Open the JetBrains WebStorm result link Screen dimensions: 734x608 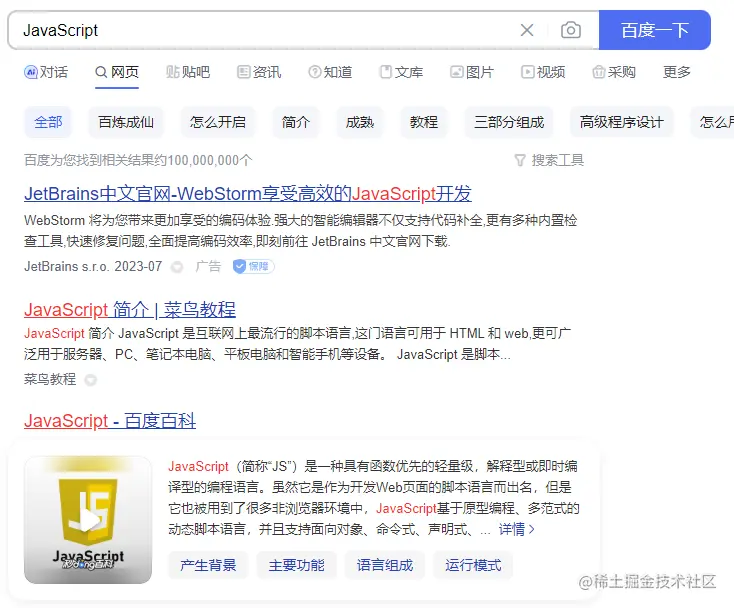tap(248, 193)
